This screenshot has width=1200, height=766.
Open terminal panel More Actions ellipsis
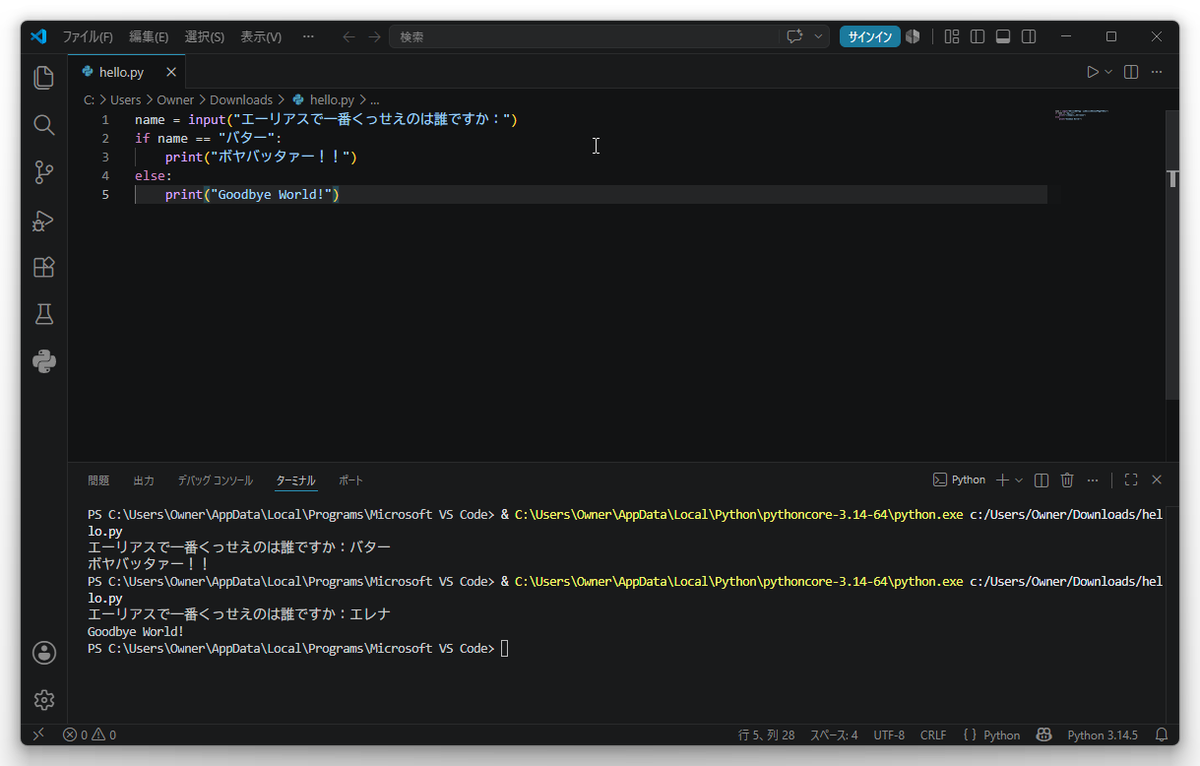coord(1093,480)
